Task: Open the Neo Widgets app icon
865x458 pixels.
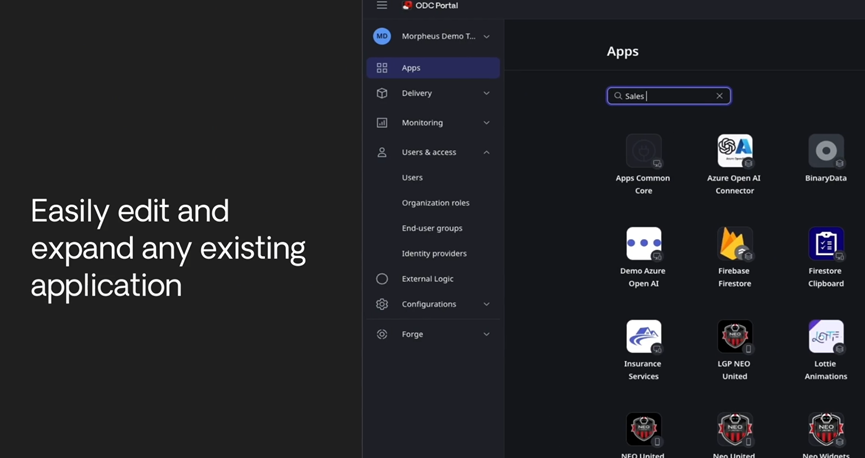Action: coord(826,429)
